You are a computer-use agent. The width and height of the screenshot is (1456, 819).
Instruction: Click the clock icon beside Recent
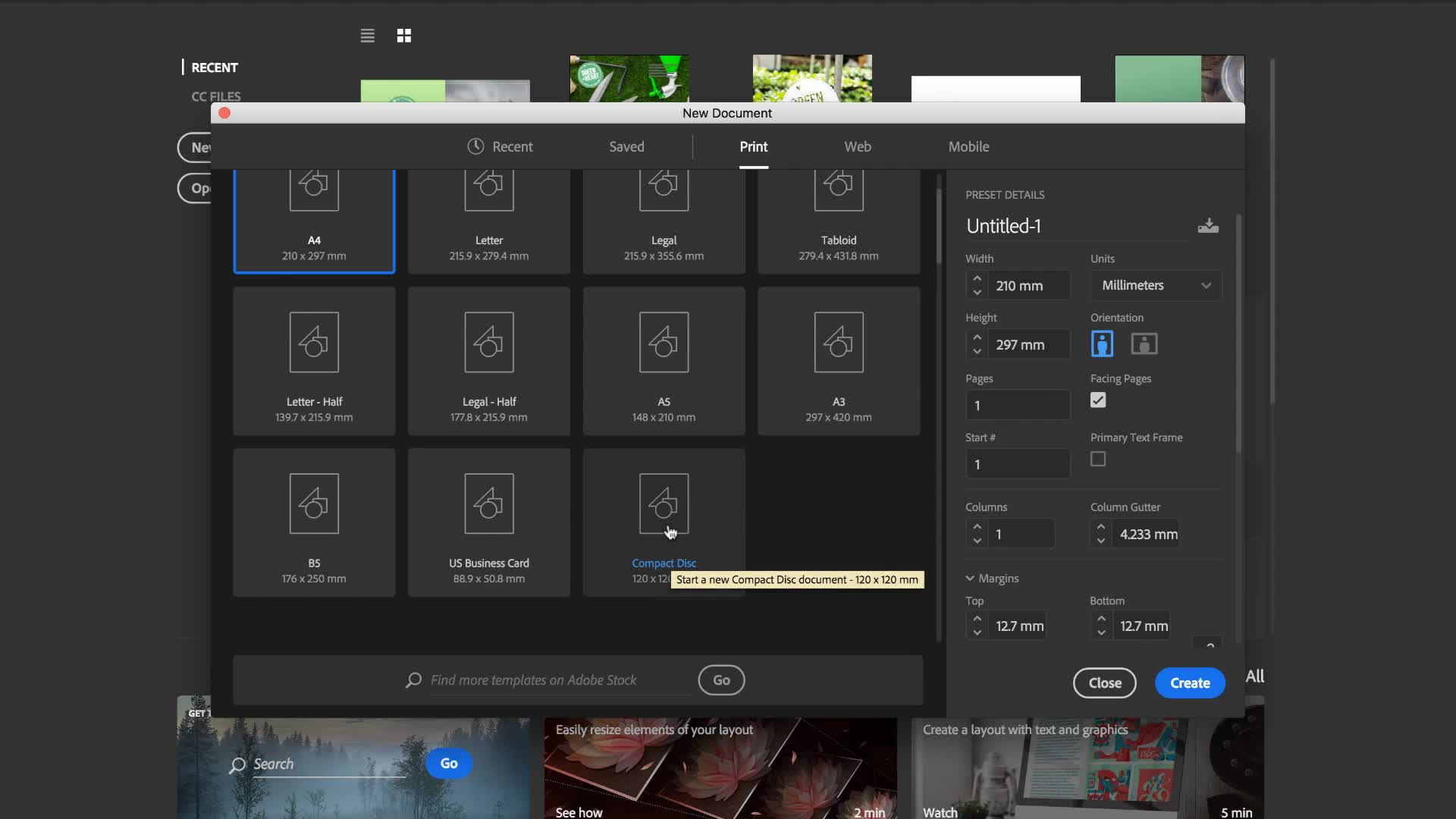click(475, 146)
